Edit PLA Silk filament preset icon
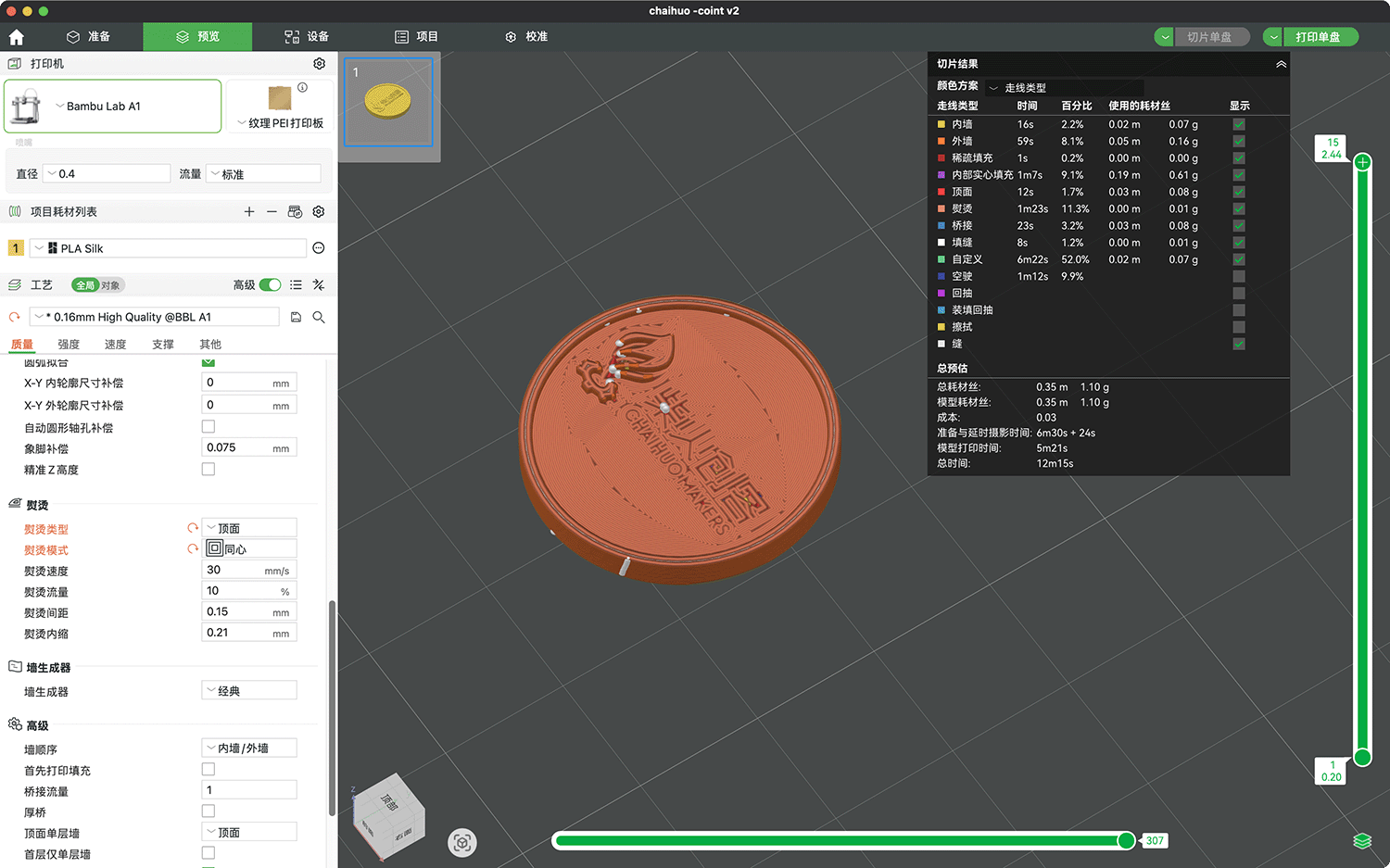The height and width of the screenshot is (868, 1390). (319, 248)
